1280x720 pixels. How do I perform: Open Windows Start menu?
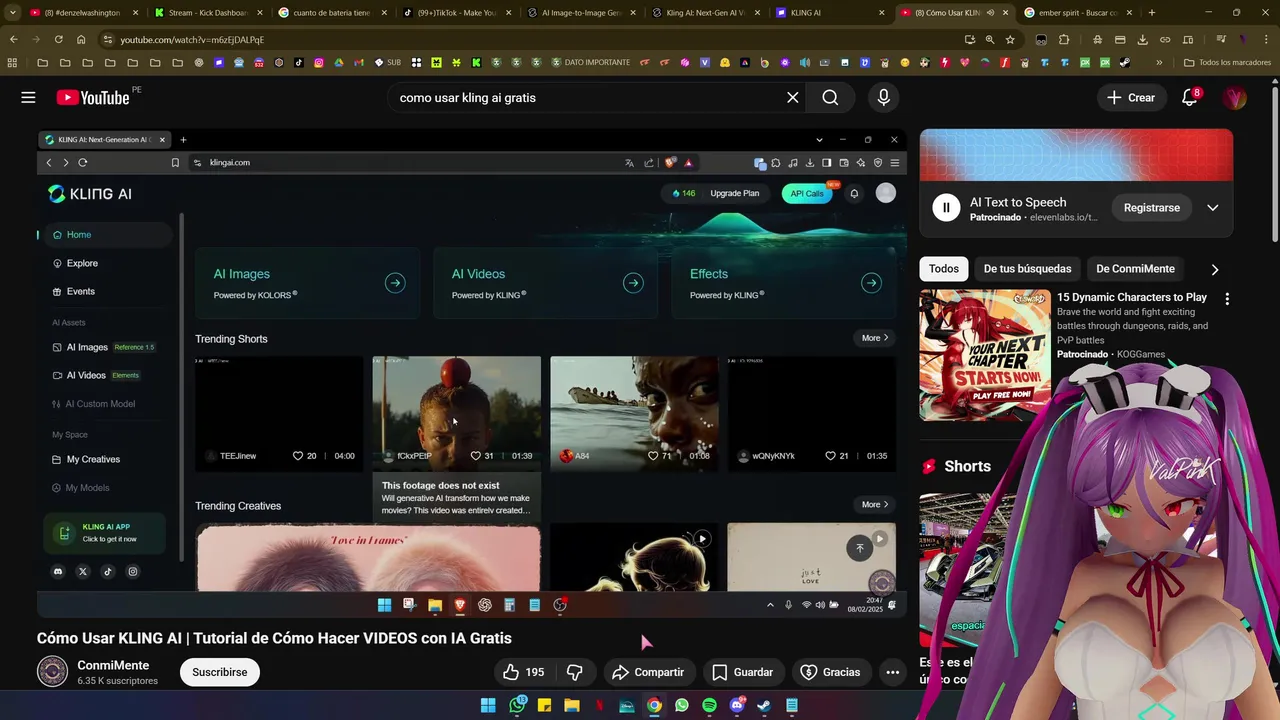(488, 705)
